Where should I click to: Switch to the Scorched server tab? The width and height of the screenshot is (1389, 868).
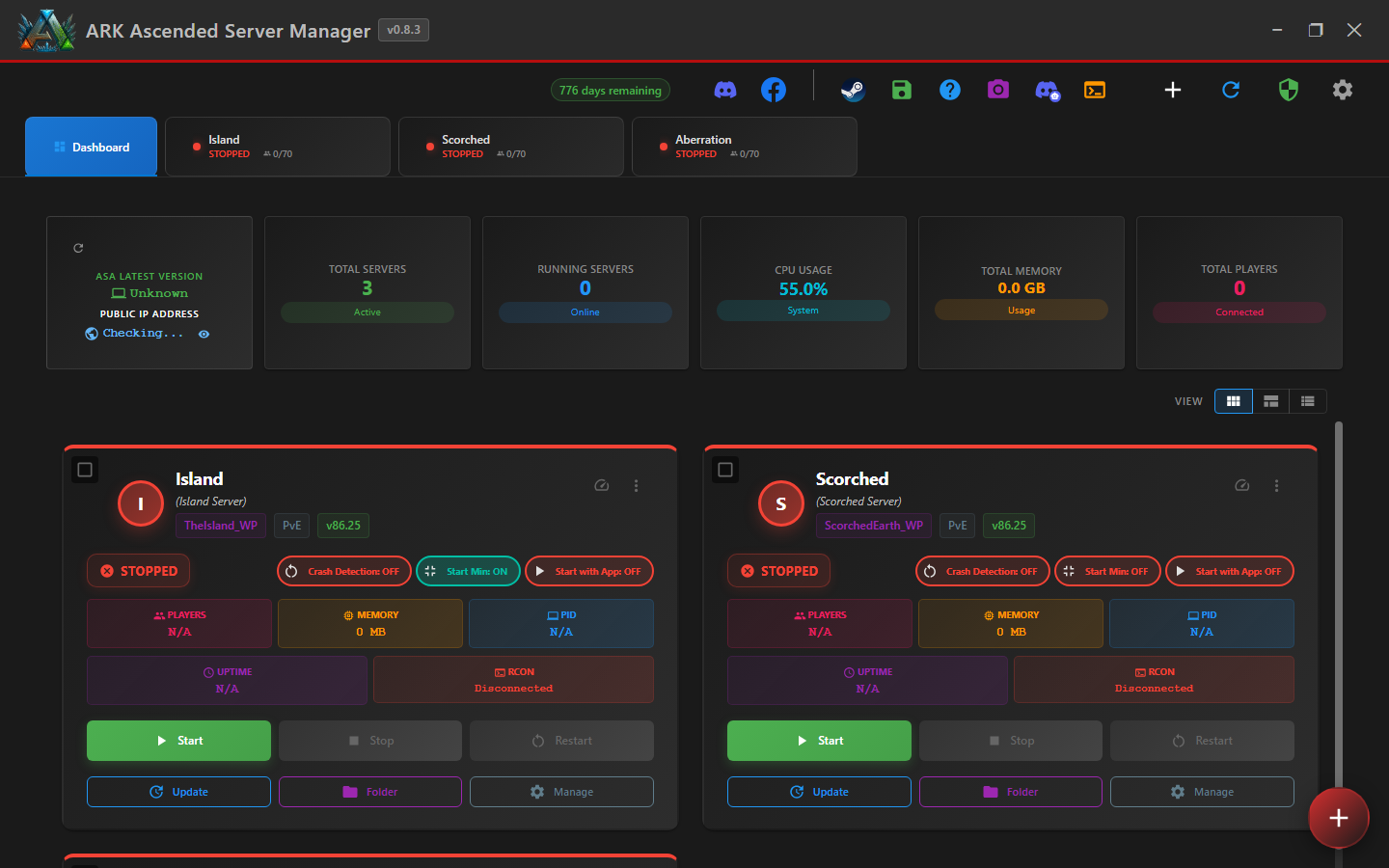[511, 147]
